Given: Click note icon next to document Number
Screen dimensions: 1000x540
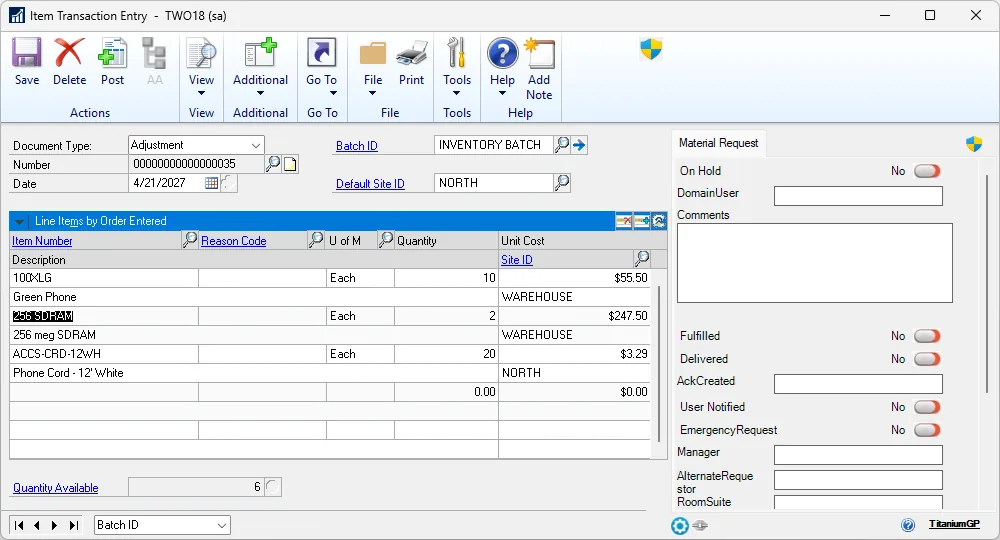Looking at the screenshot, I should pos(290,164).
